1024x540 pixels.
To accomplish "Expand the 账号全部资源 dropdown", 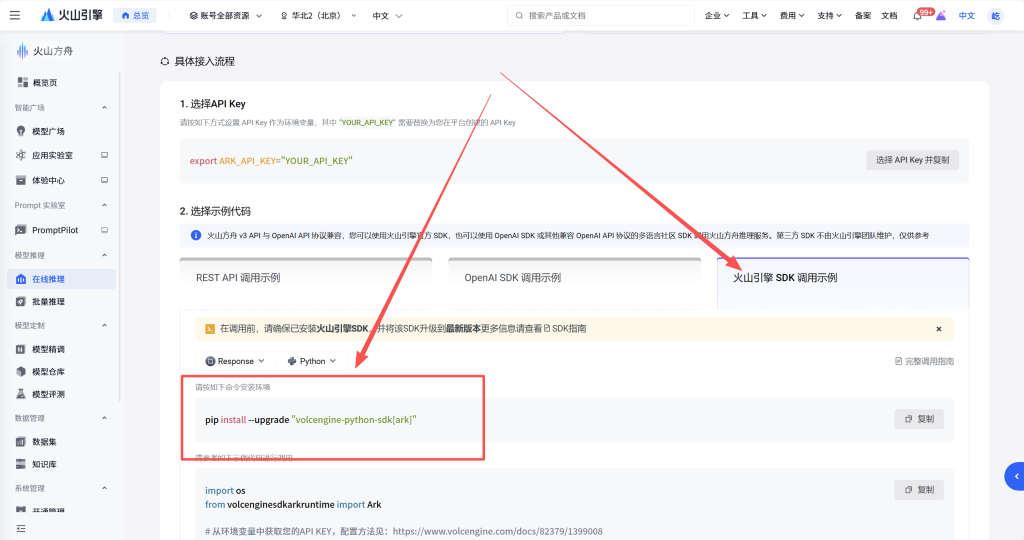I will 225,16.
